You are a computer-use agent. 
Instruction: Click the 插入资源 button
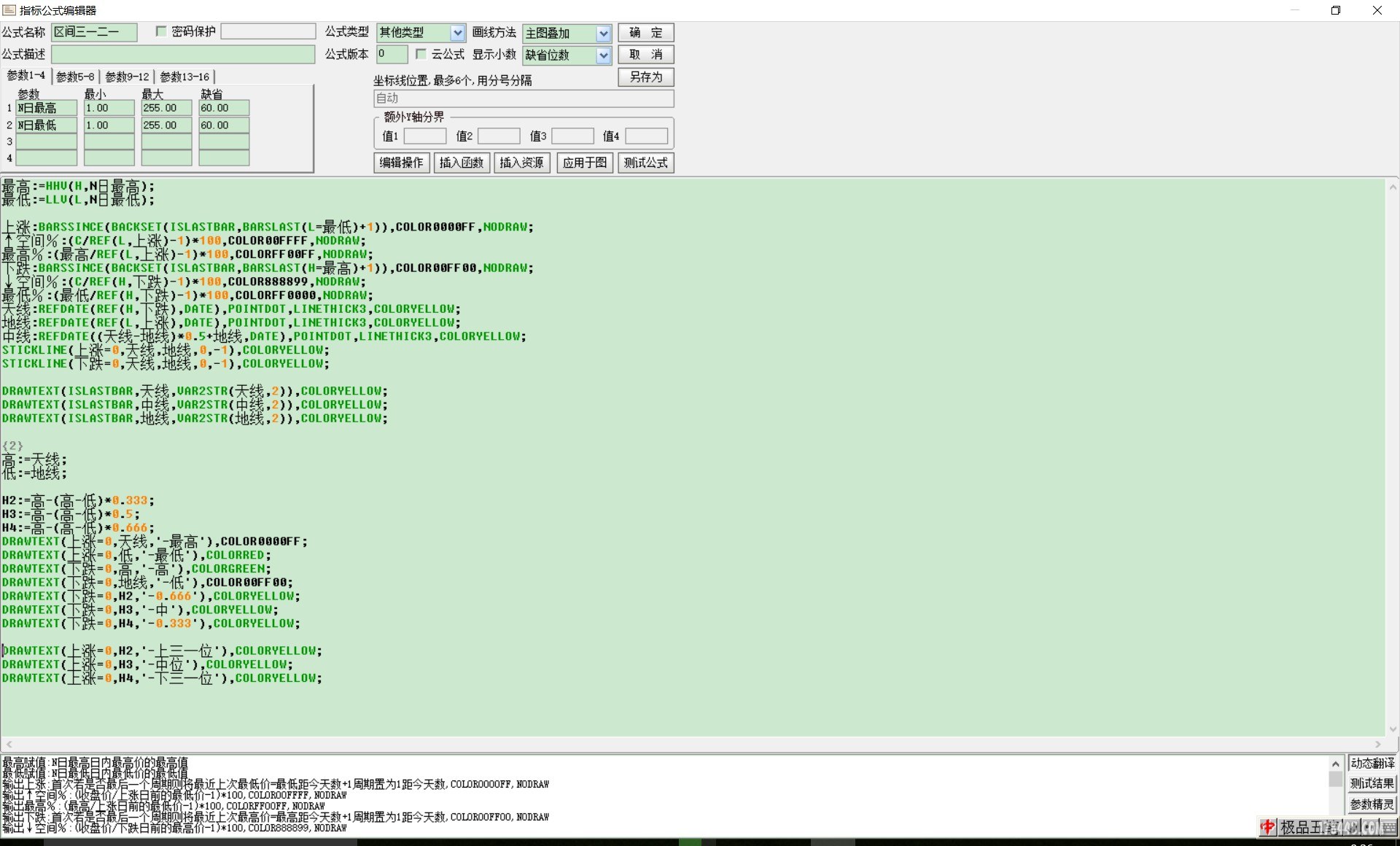(522, 163)
